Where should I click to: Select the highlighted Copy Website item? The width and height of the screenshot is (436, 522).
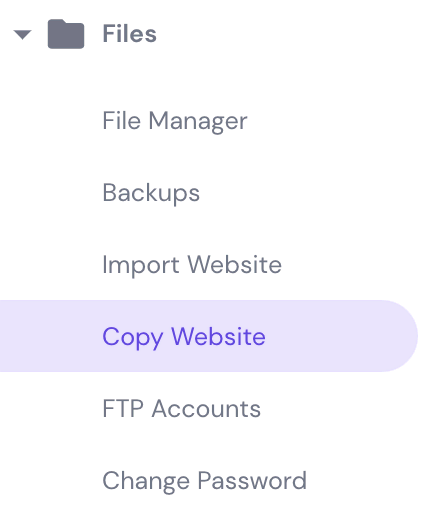[x=209, y=336]
